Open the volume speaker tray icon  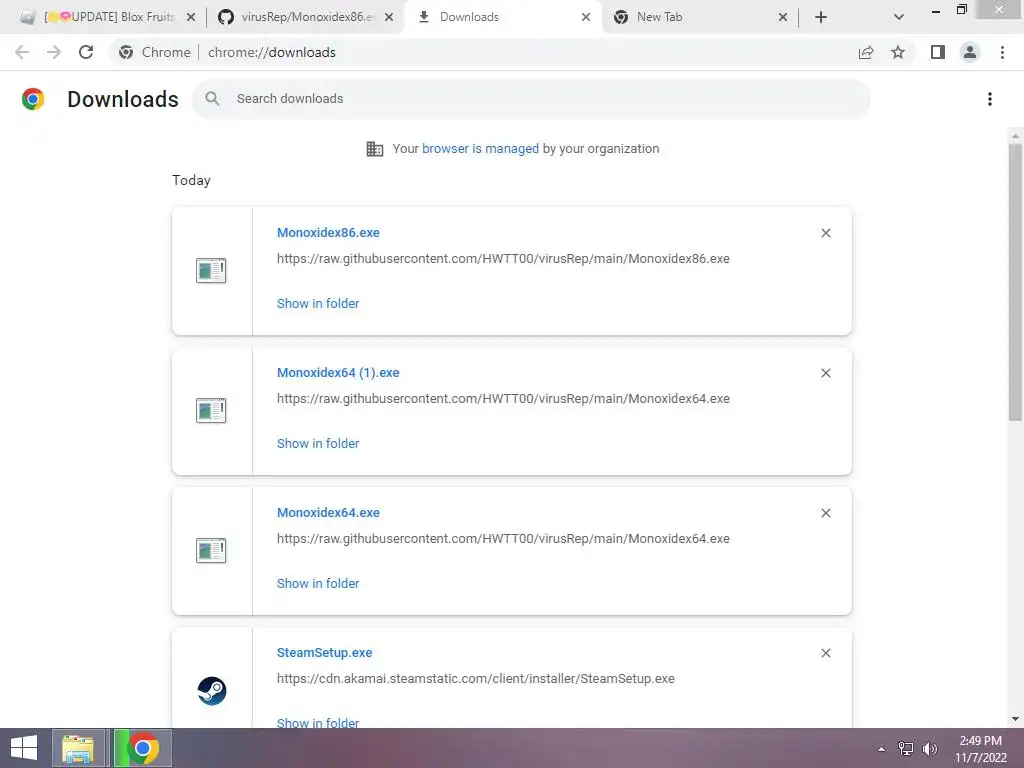pos(929,749)
